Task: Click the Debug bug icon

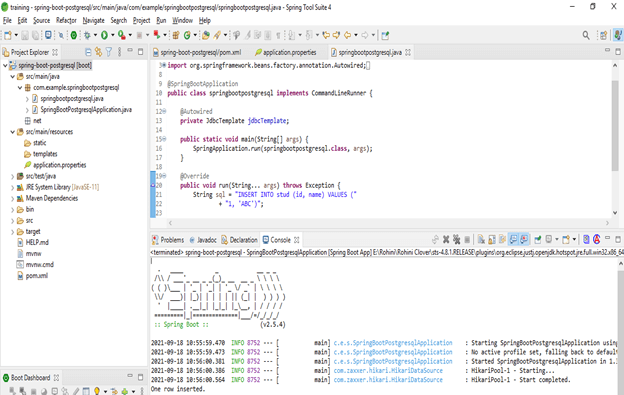Action: point(87,35)
